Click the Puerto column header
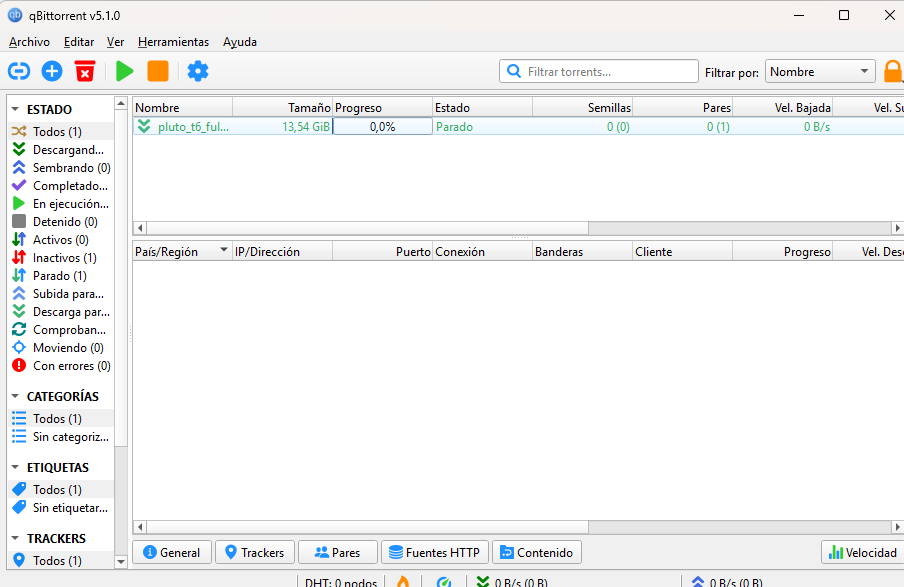The image size is (904, 587). [382, 252]
